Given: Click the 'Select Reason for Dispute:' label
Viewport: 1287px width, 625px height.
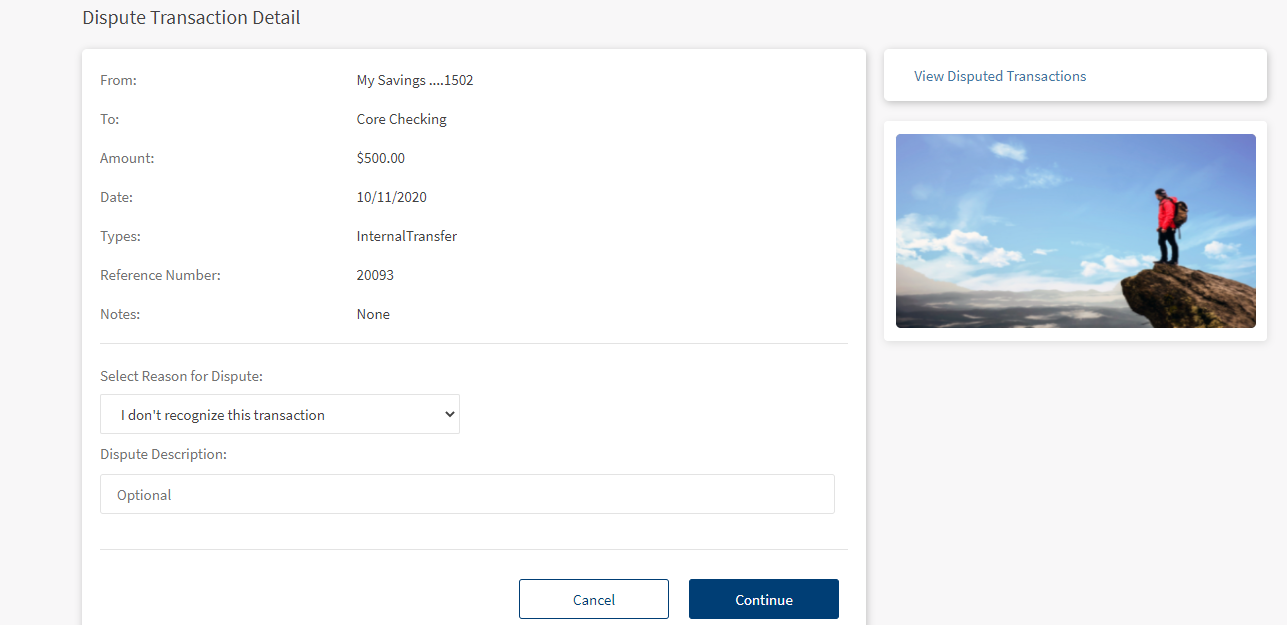Looking at the screenshot, I should [x=181, y=376].
